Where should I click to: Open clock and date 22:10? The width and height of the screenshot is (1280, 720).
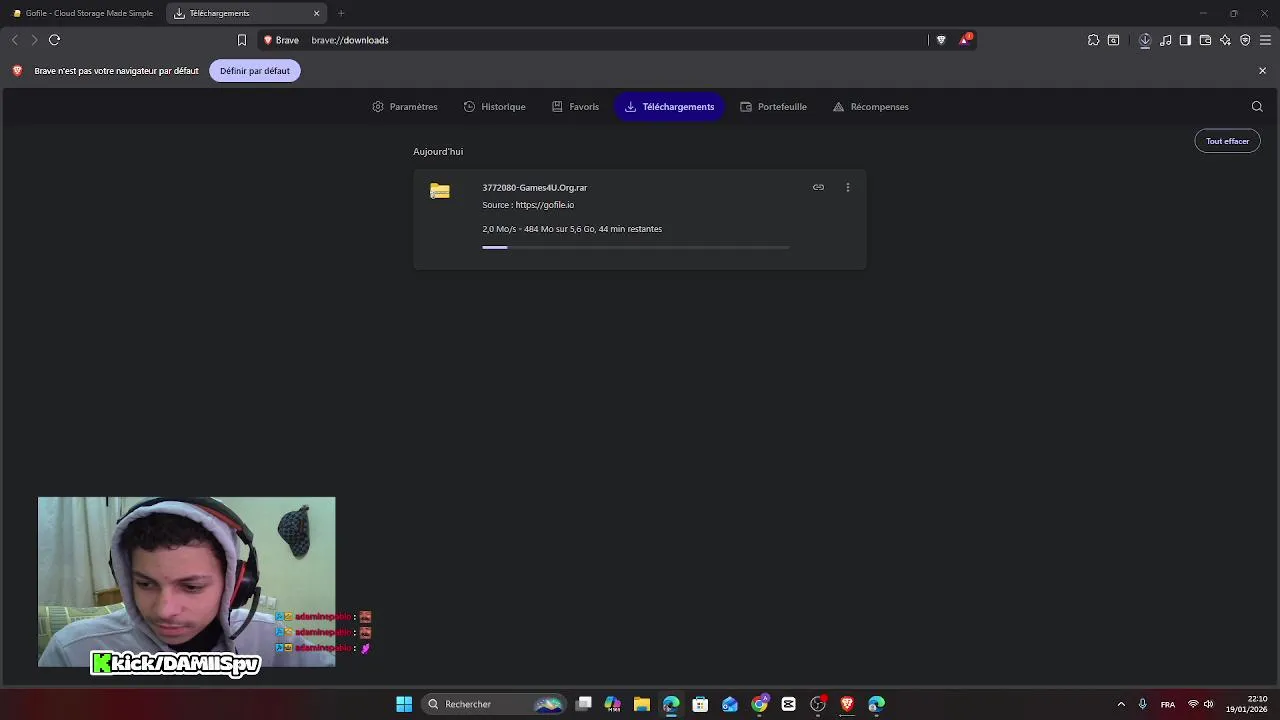(x=1247, y=704)
